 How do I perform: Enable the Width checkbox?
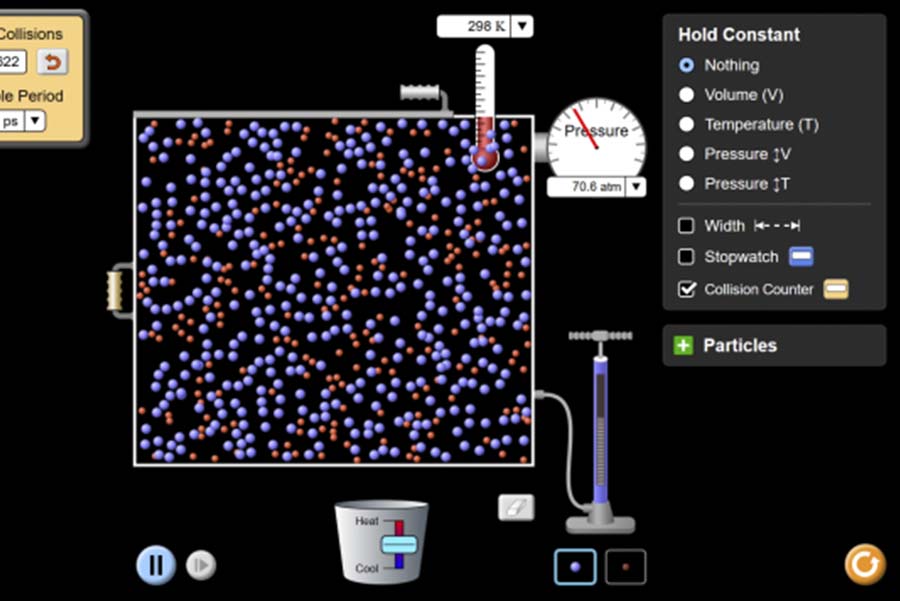pos(686,226)
